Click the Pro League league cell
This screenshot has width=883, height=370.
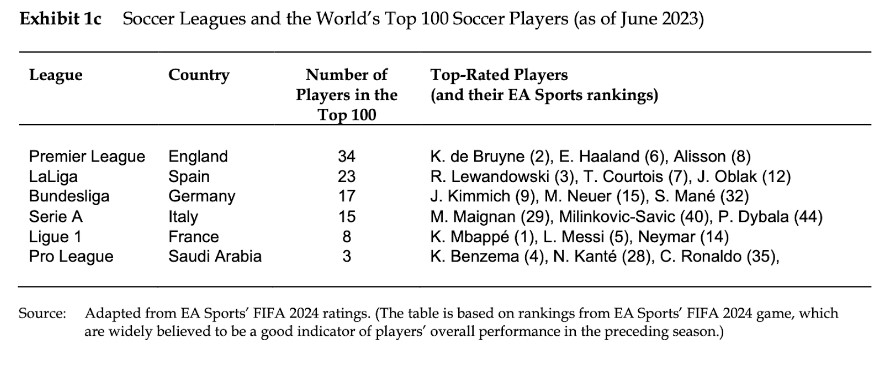point(71,257)
